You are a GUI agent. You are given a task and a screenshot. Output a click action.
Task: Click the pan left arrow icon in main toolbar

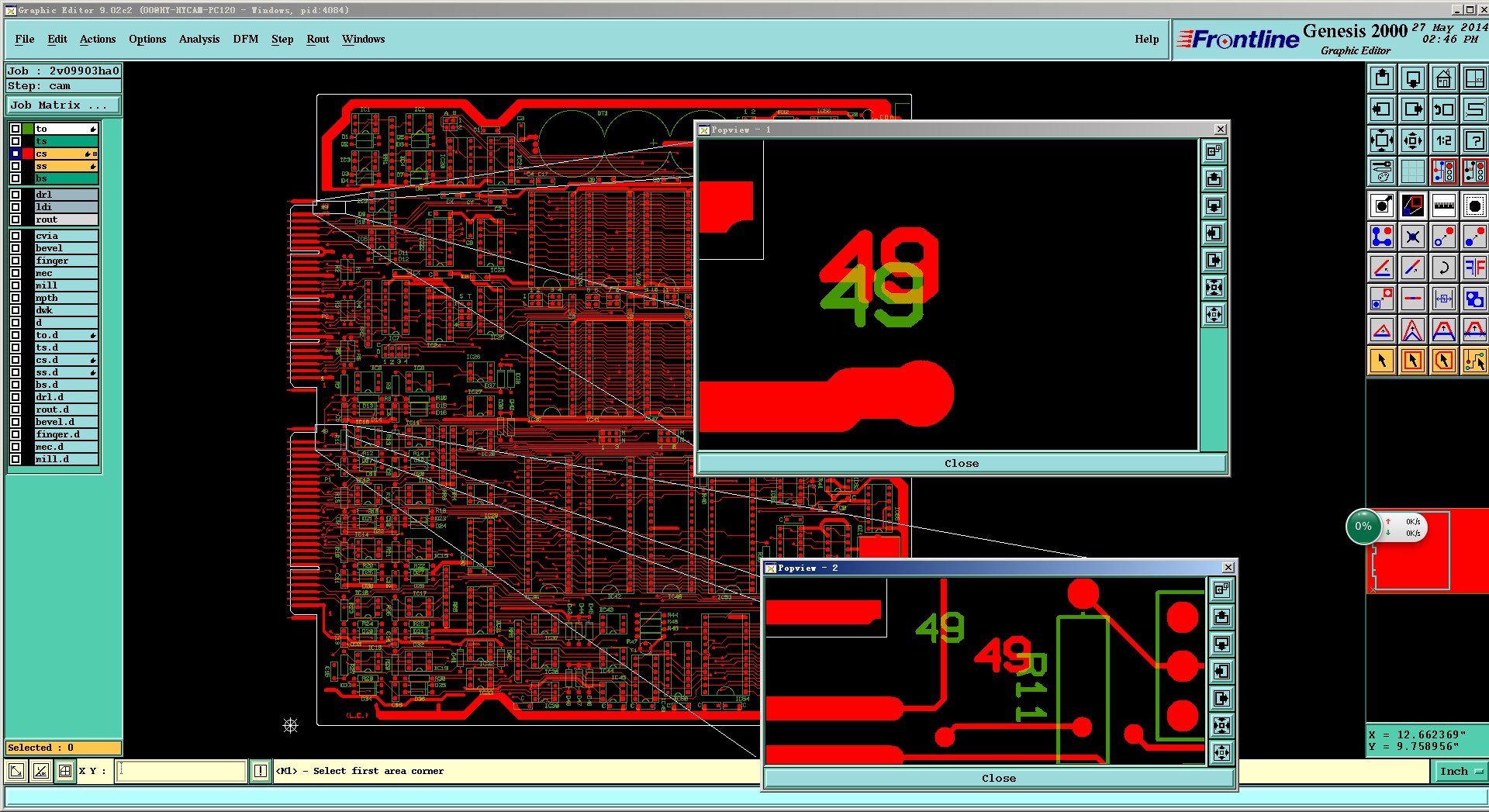click(1382, 109)
